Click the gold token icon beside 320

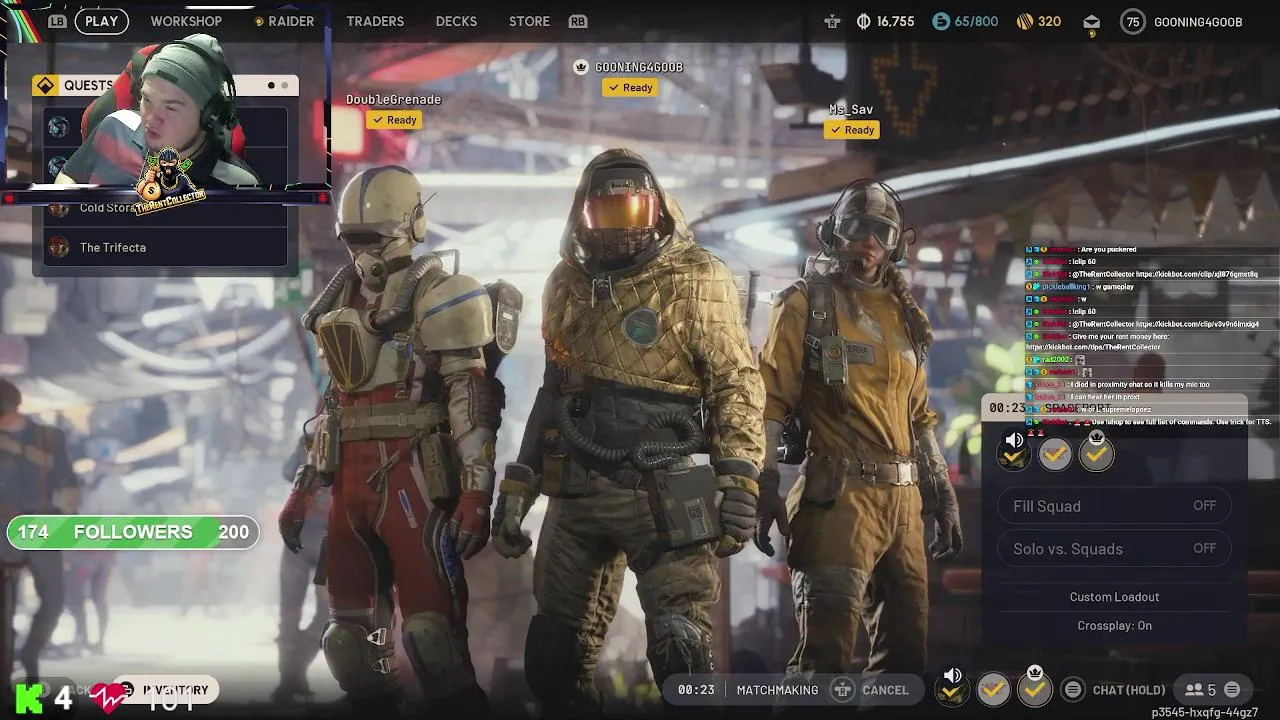[x=1024, y=21]
